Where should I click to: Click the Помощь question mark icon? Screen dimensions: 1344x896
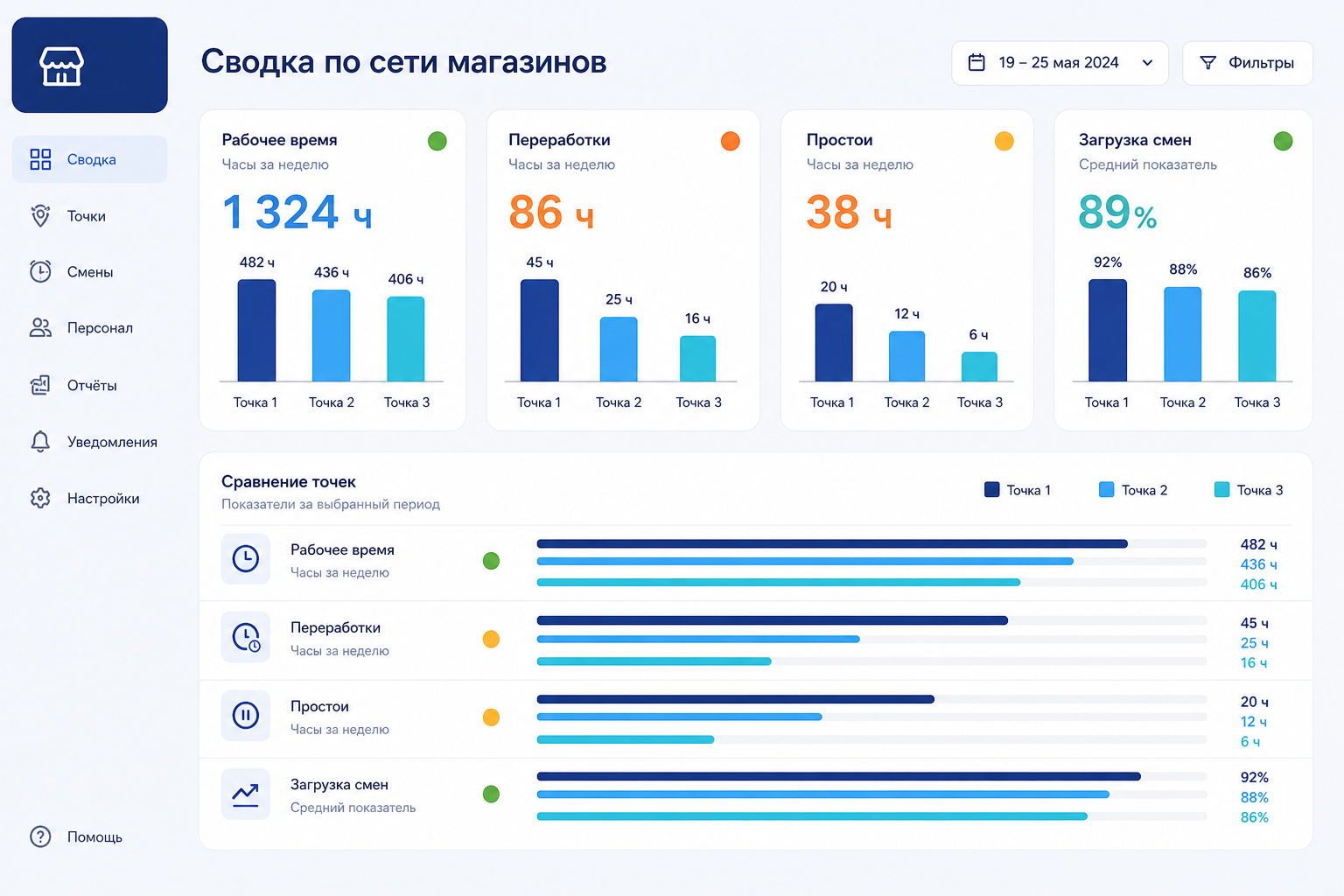coord(40,836)
